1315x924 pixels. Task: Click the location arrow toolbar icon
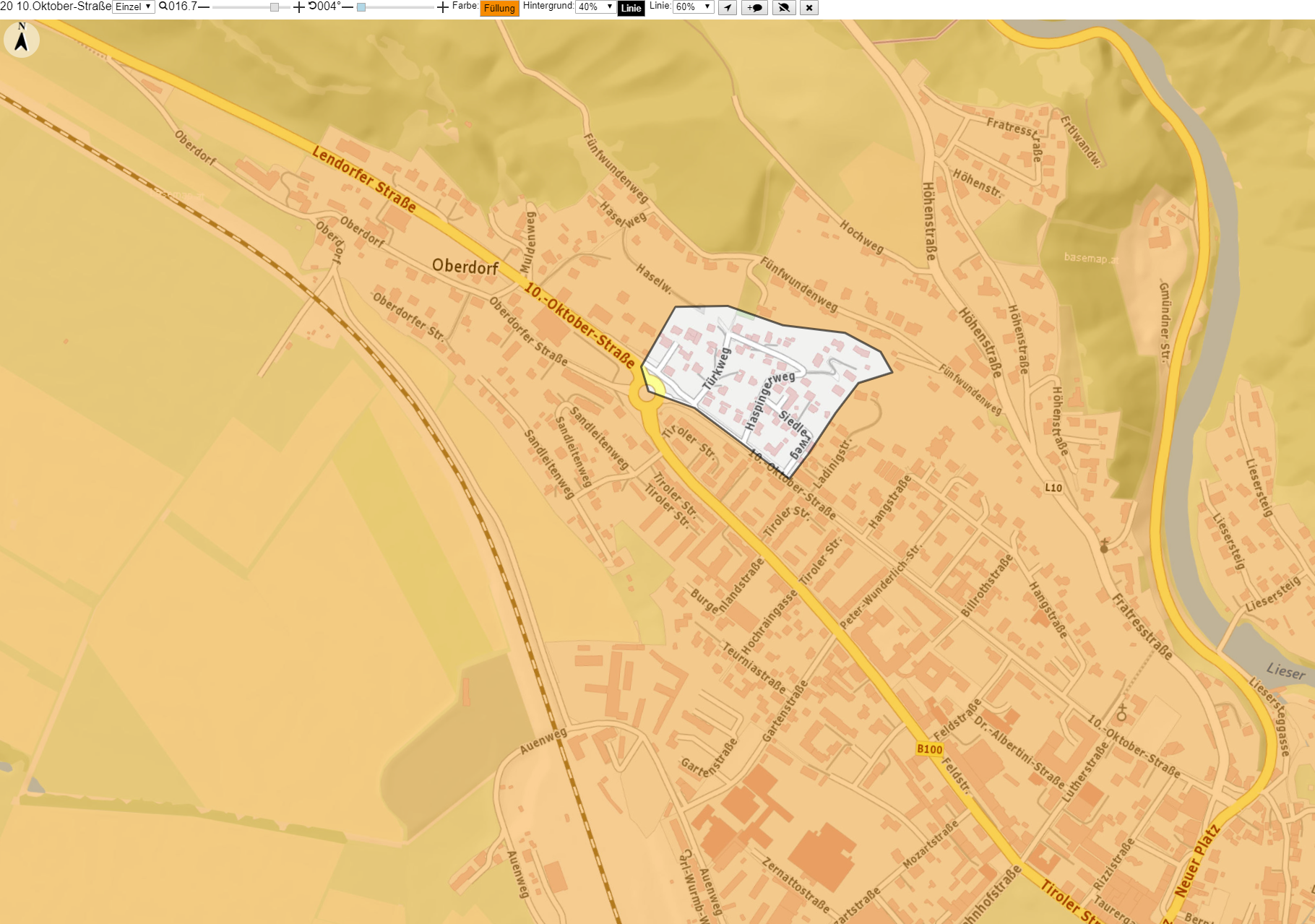[x=728, y=8]
